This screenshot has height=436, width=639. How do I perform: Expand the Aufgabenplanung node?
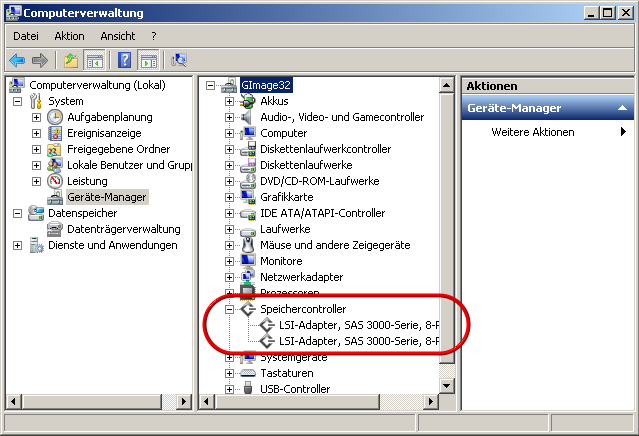36,117
